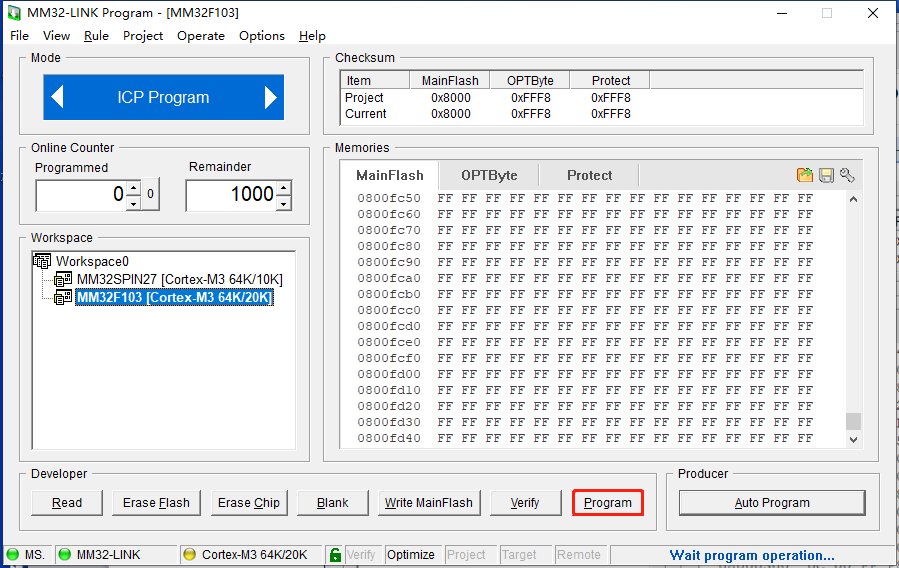Click the memory view scrollbar thumb
Screen dimensions: 899x568
click(x=853, y=421)
